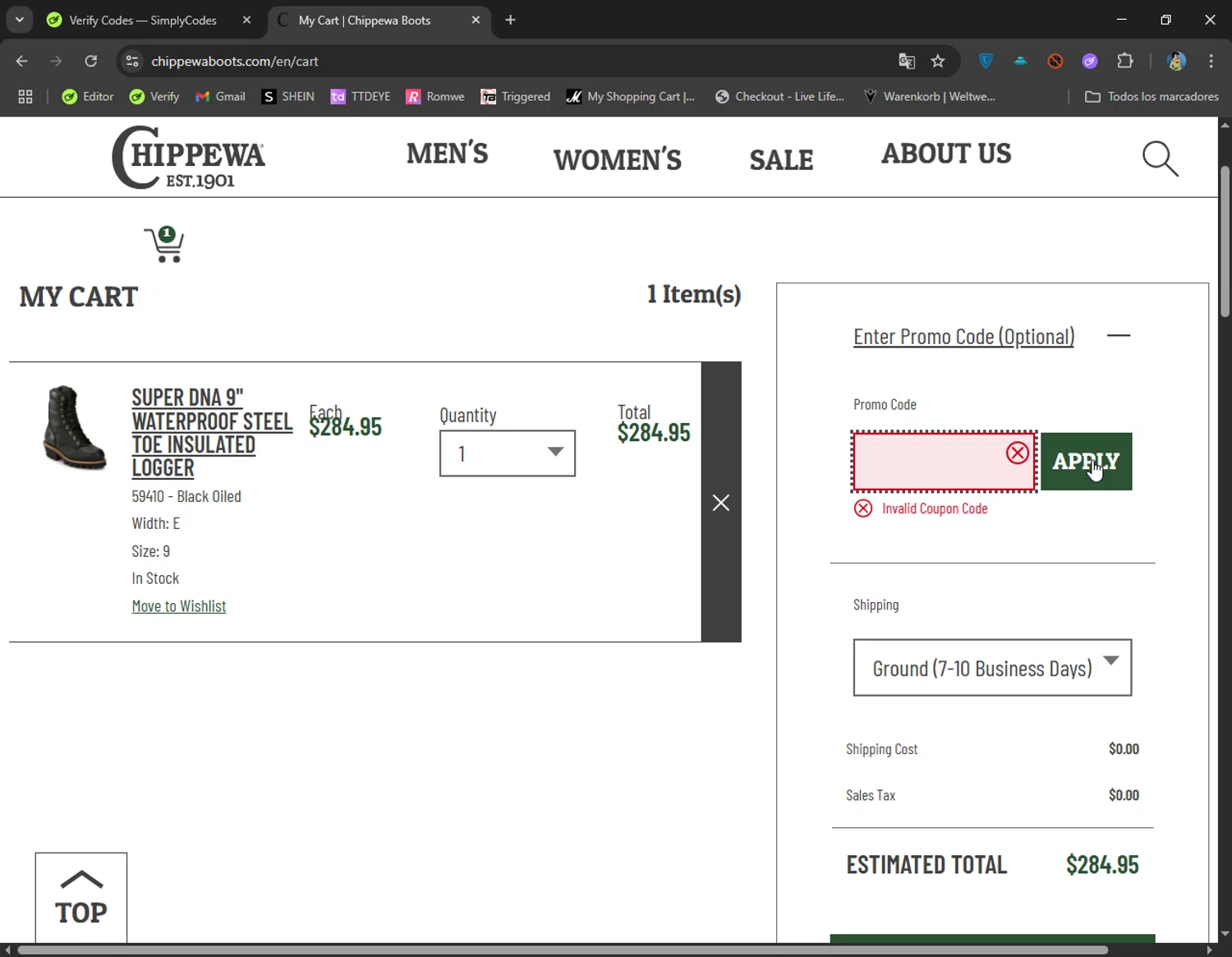Open new tab with plus button
This screenshot has width=1232, height=957.
coord(510,20)
